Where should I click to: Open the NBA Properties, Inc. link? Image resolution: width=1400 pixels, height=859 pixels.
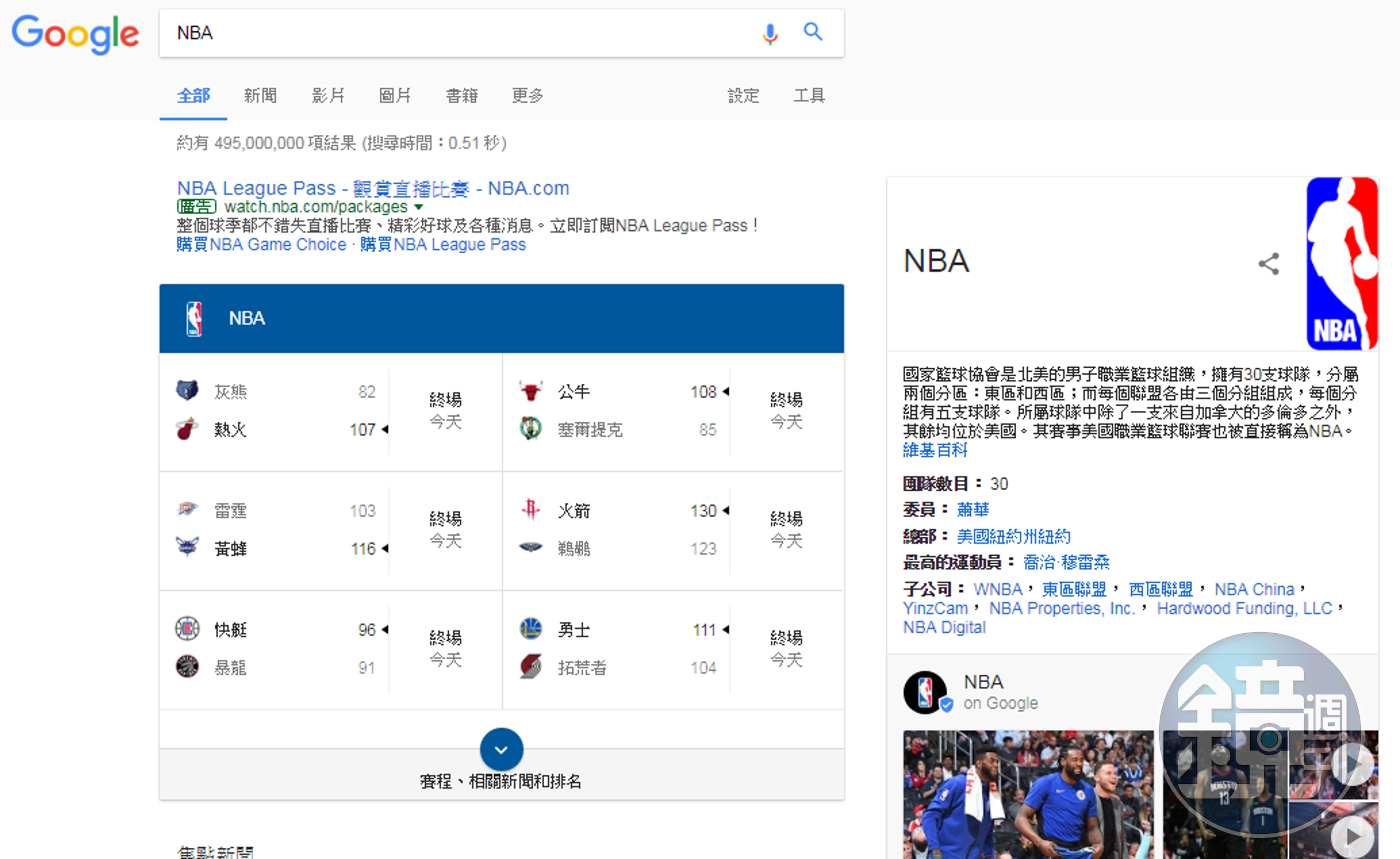(1062, 609)
